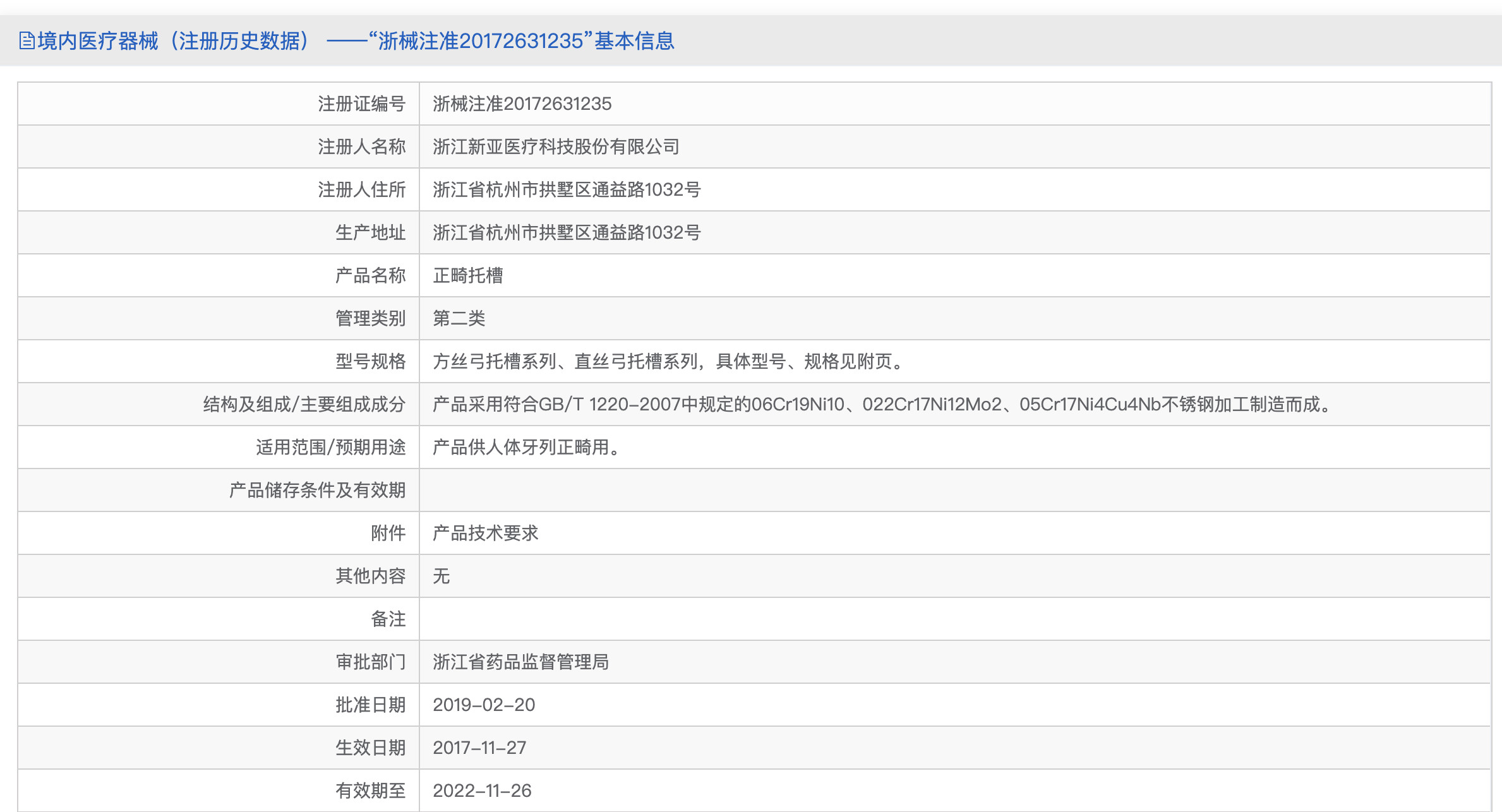Click the 生产地址 address value
The height and width of the screenshot is (812, 1502).
567,232
